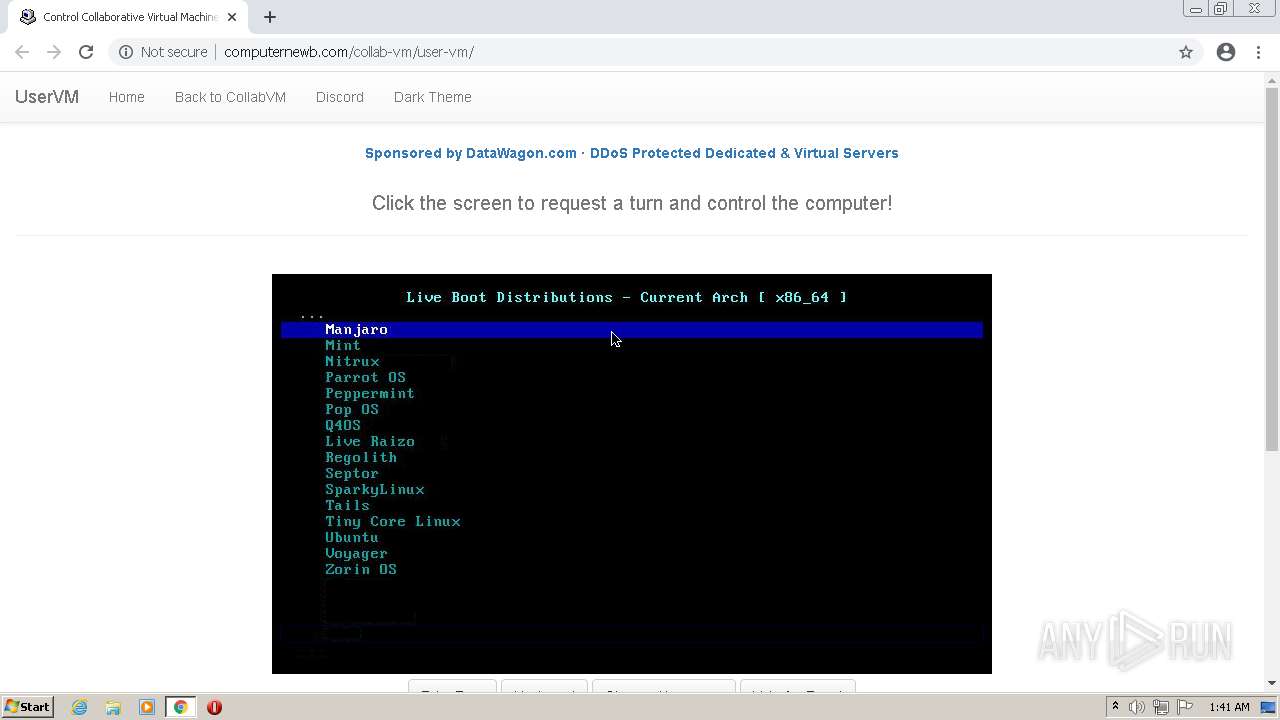Launch Internet Explorer from taskbar
The image size is (1280, 720).
[80, 707]
